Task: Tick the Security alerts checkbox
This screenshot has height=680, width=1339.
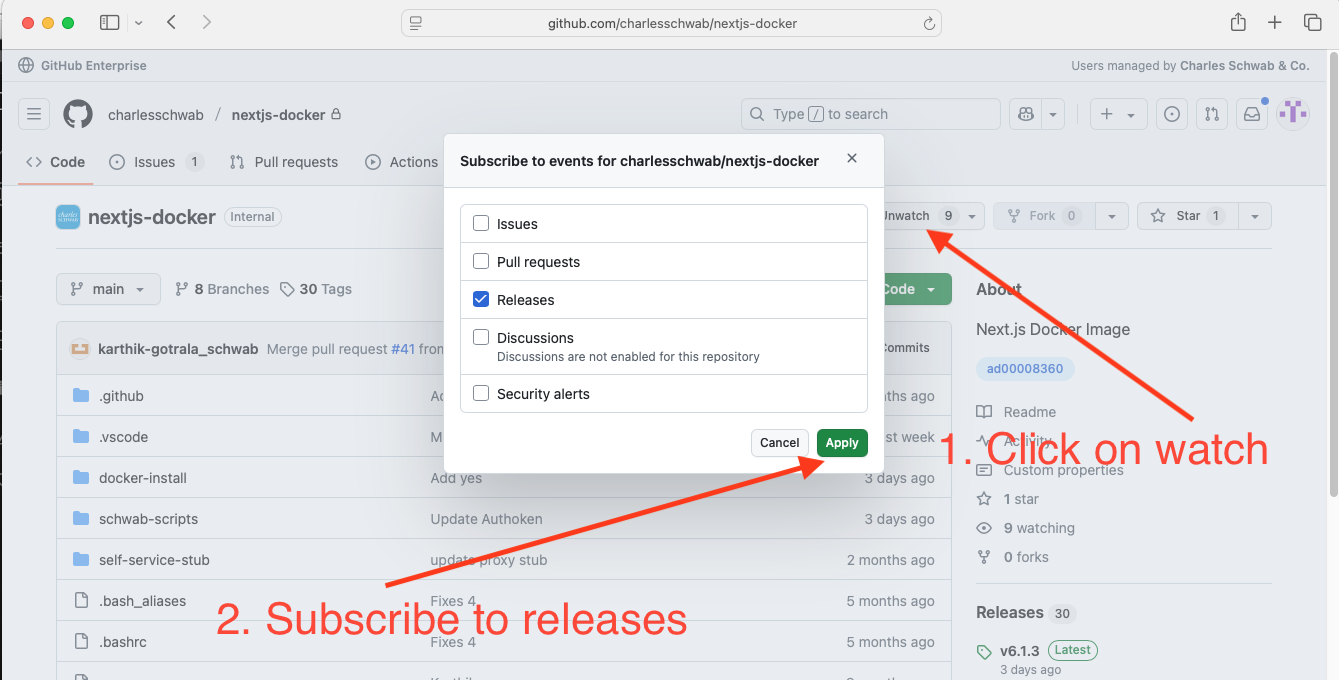Action: tap(481, 394)
